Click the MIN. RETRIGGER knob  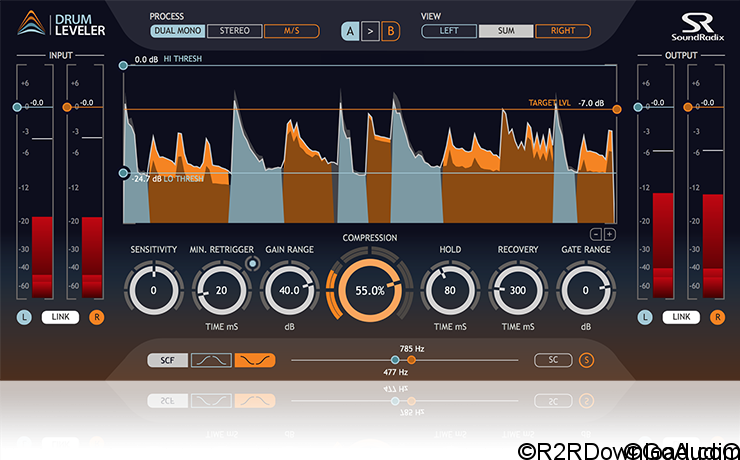pos(221,291)
